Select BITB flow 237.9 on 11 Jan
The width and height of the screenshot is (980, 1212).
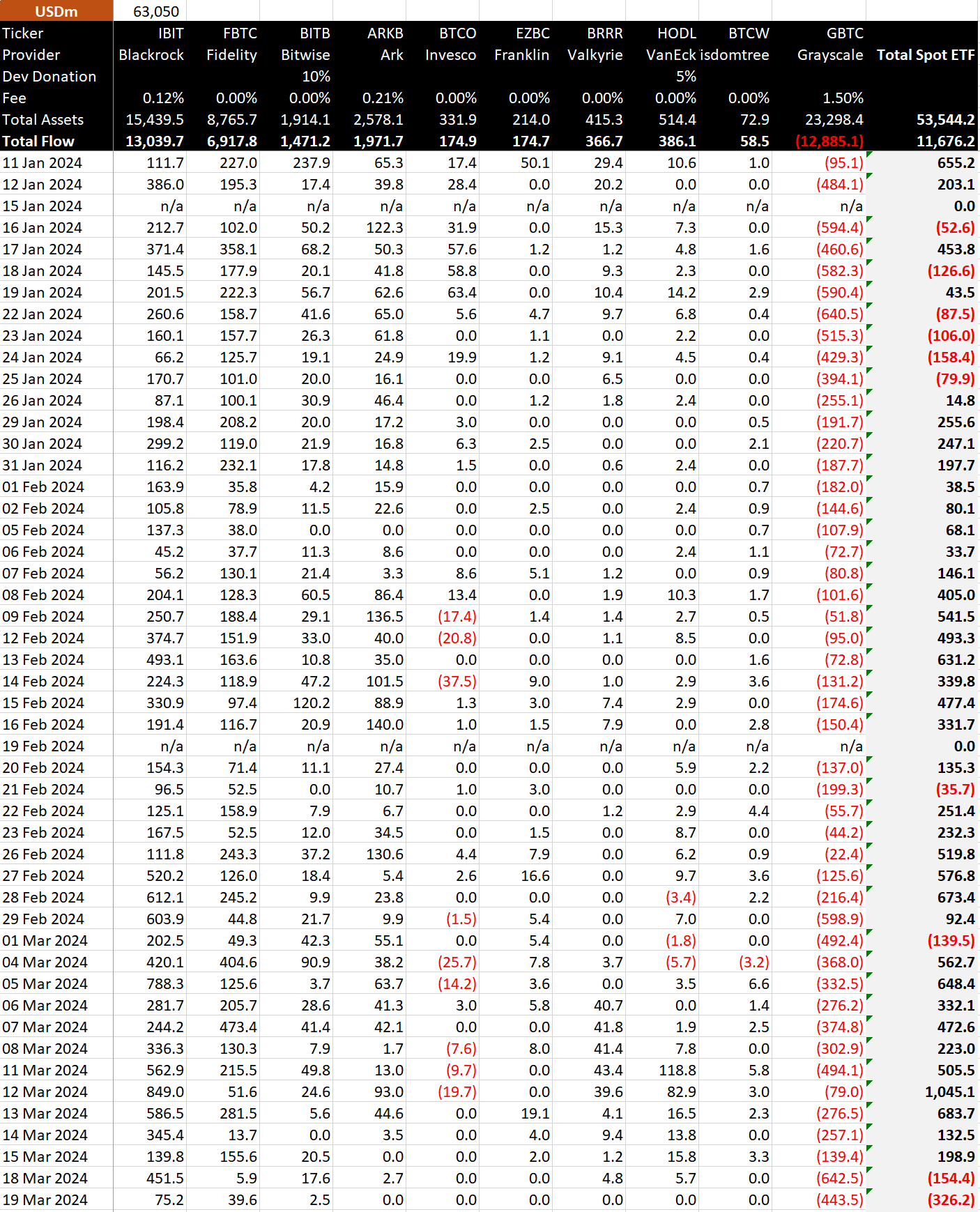tap(311, 163)
